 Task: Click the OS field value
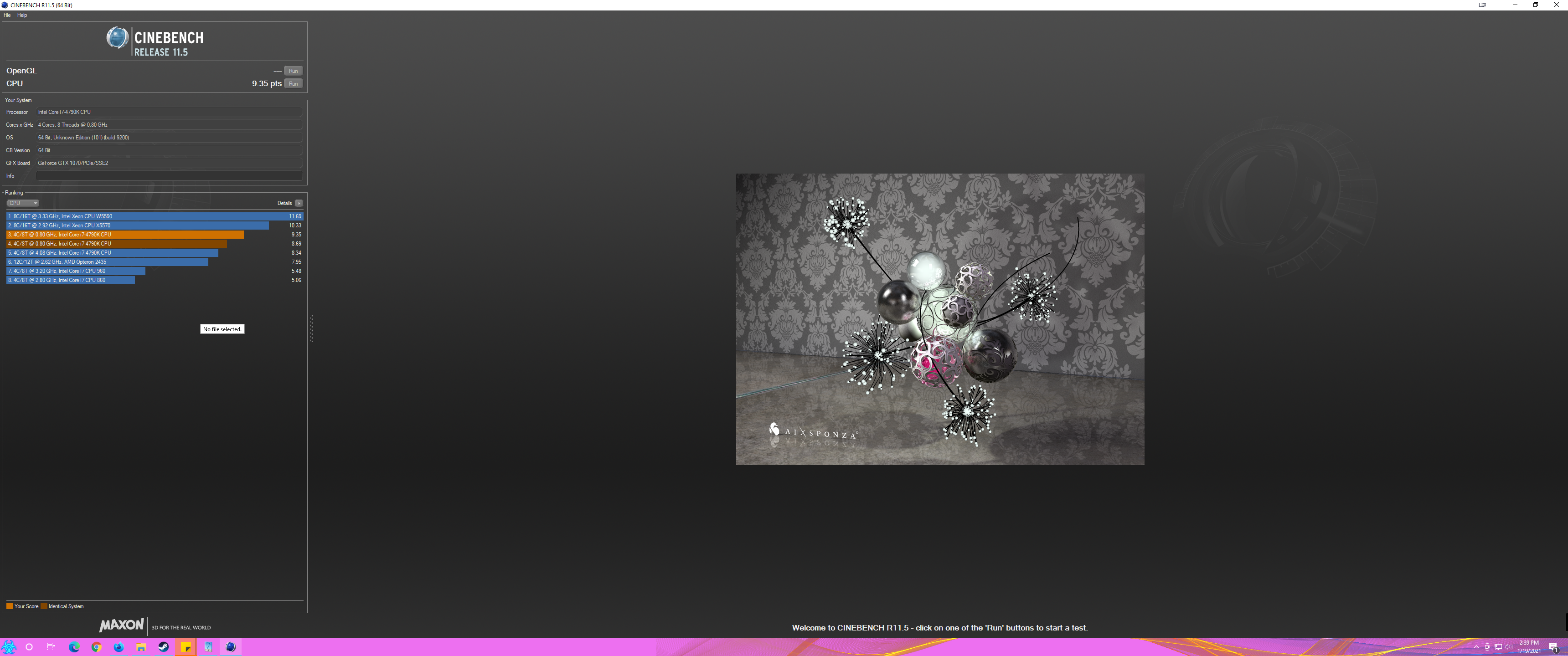(169, 138)
